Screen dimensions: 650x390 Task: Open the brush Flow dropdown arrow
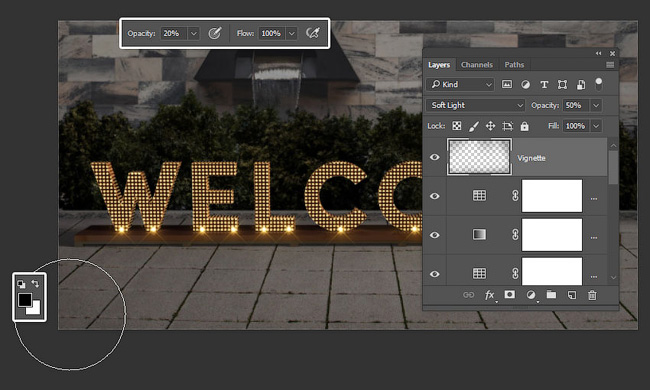292,33
